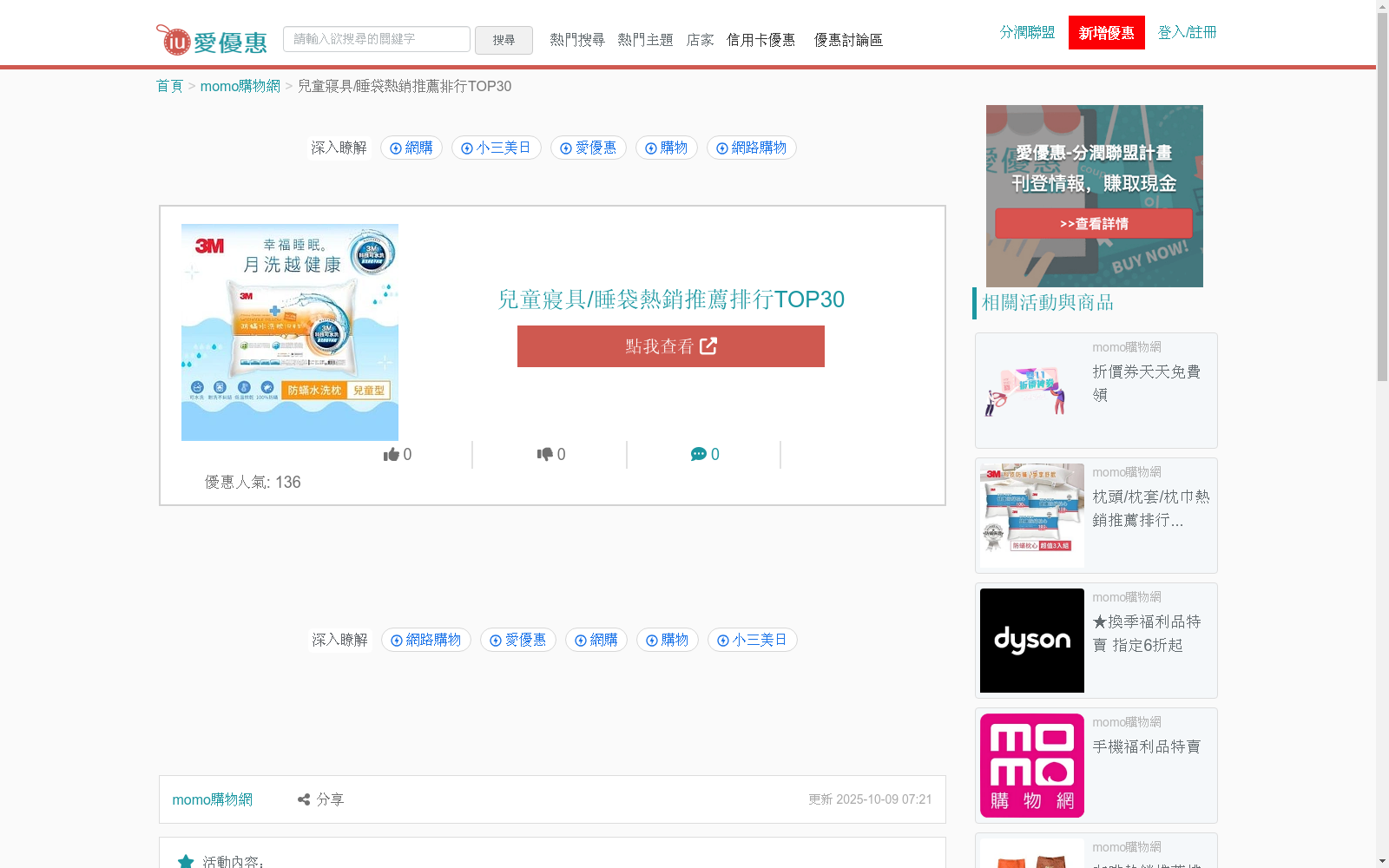Click the thumbs-up like icon

pos(392,454)
